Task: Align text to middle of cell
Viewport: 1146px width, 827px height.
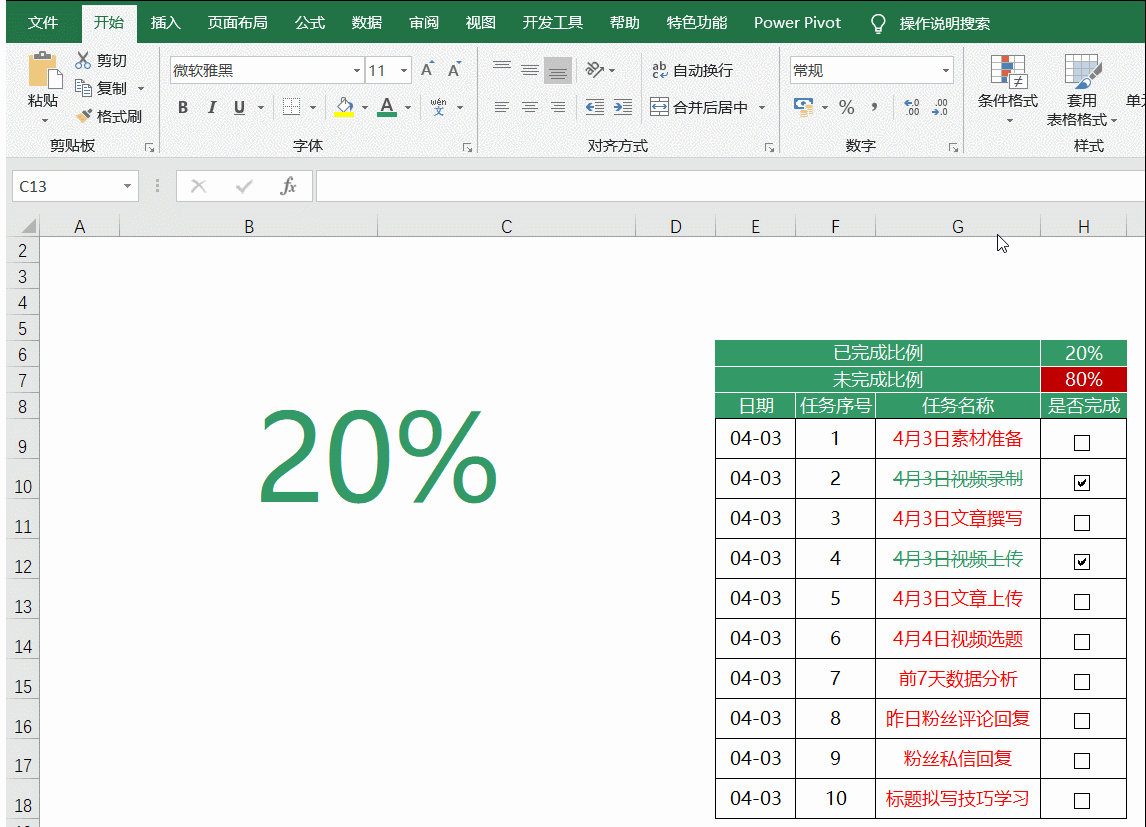Action: [529, 69]
